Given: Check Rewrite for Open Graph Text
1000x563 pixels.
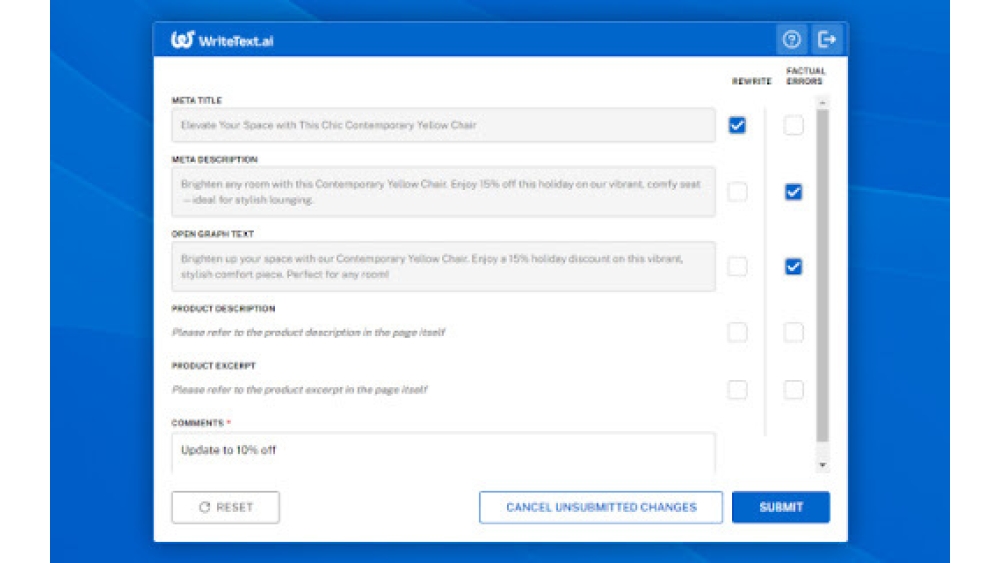Looking at the screenshot, I should coord(737,267).
